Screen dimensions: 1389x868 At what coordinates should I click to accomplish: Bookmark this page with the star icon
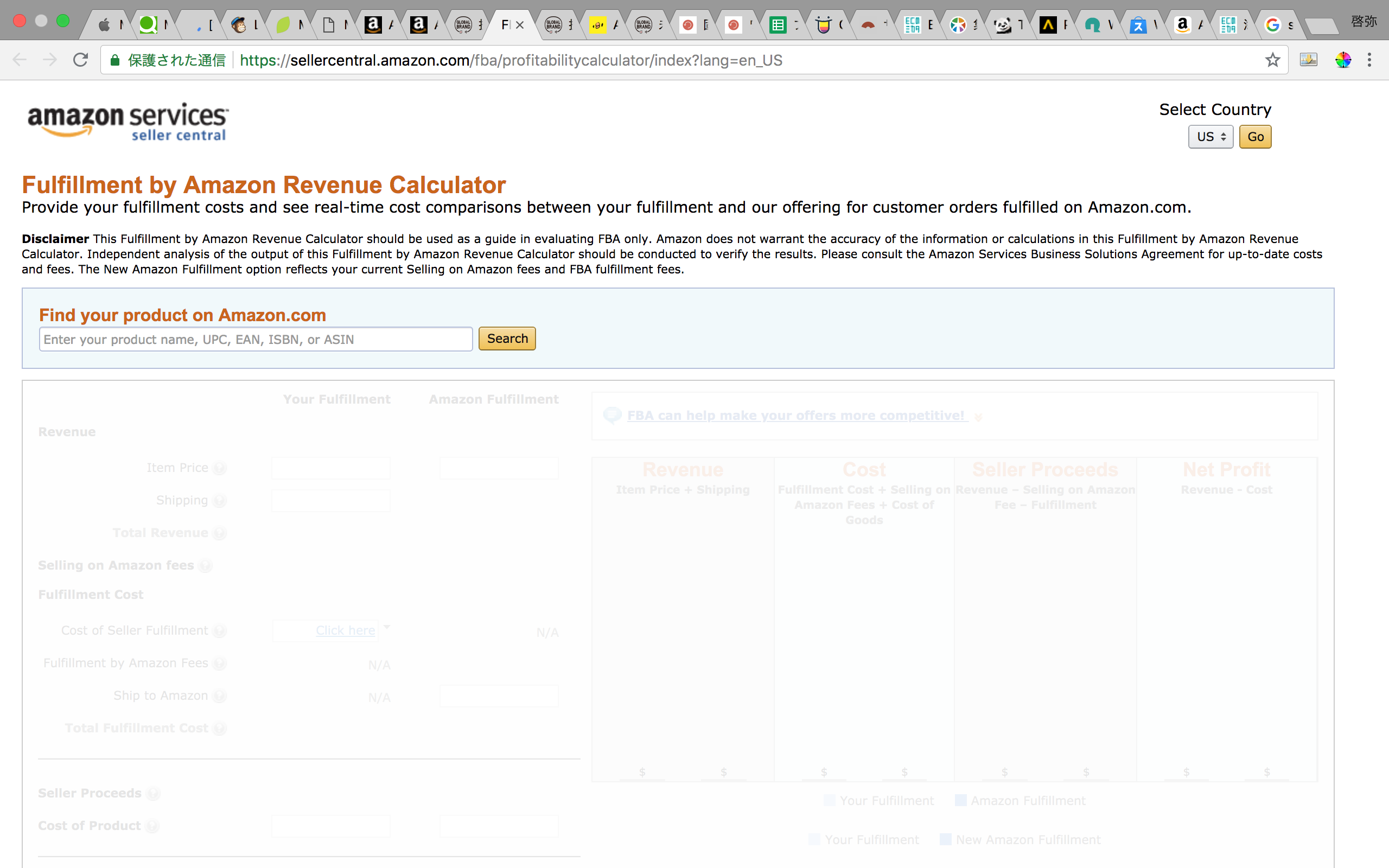1272,60
